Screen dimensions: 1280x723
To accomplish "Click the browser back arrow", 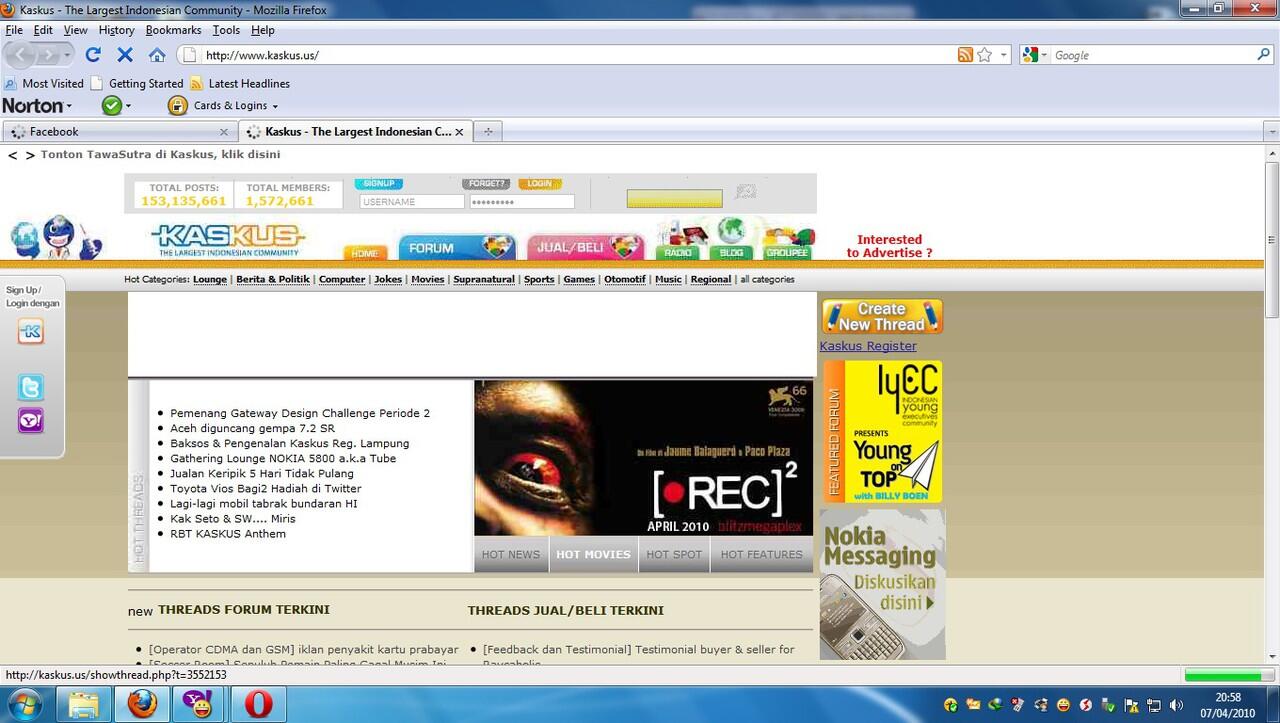I will point(18,55).
